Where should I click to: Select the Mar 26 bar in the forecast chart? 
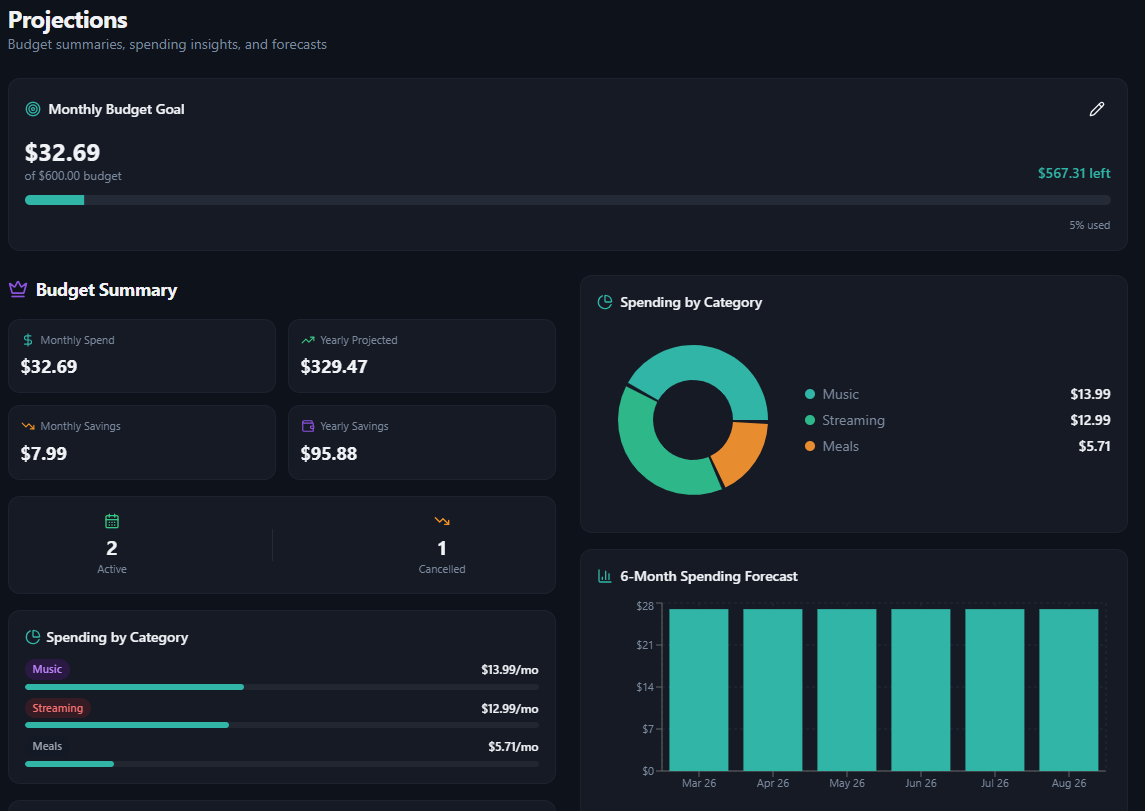pos(699,690)
